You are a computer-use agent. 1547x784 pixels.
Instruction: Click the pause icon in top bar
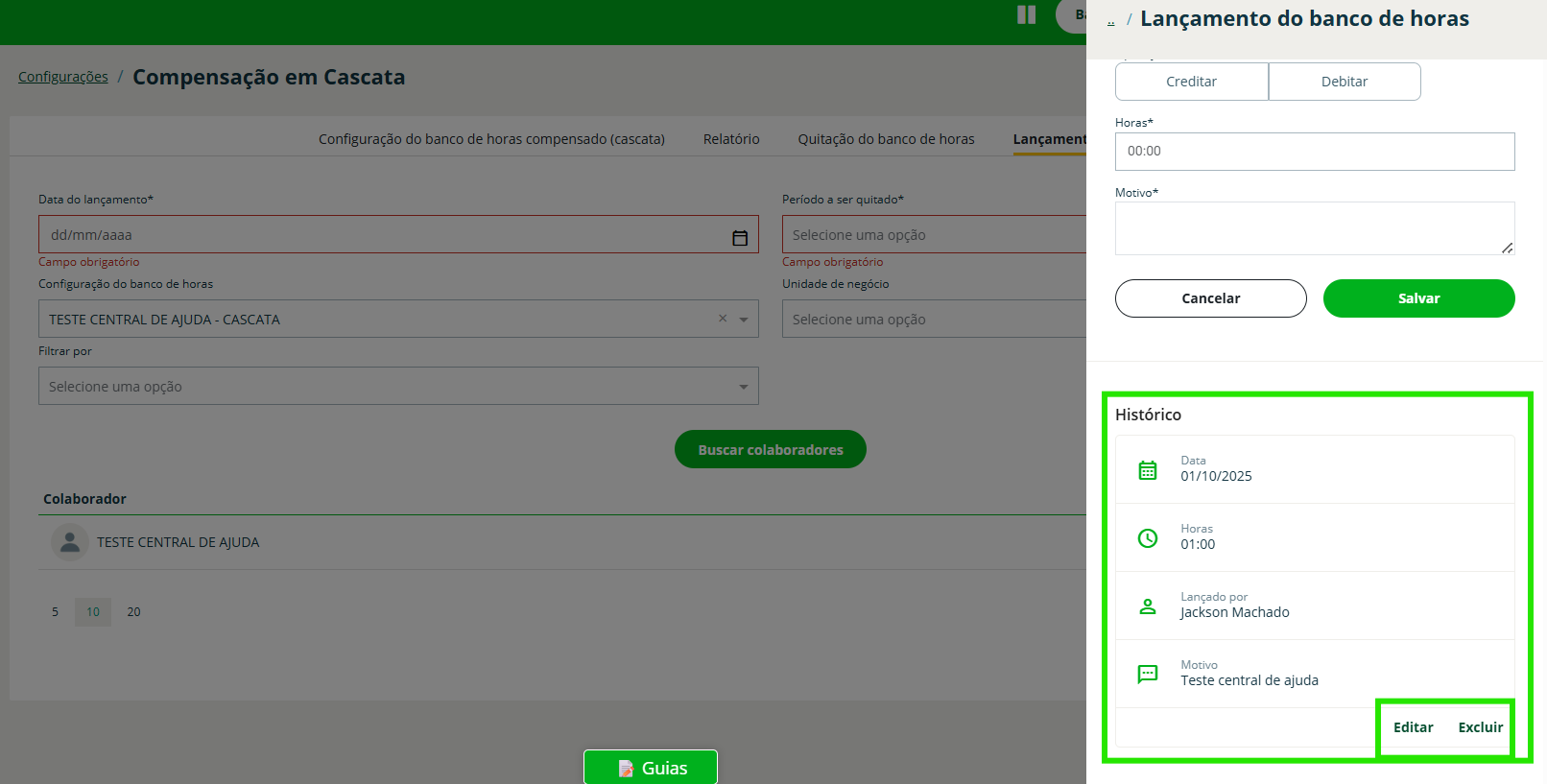pyautogui.click(x=1026, y=14)
